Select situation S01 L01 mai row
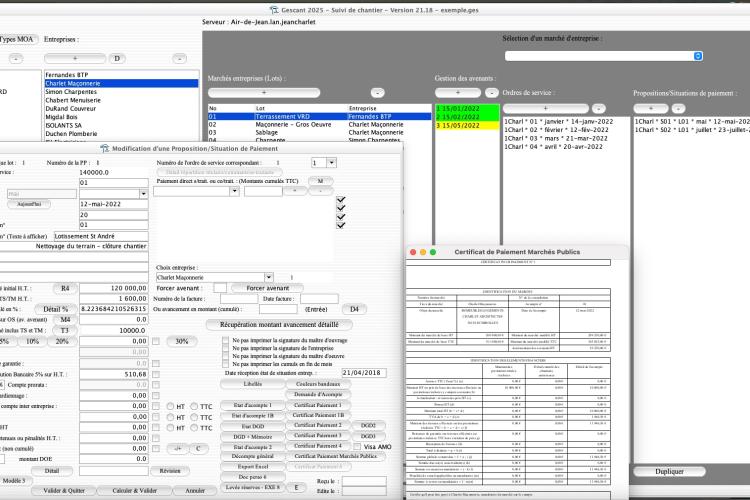 pos(692,122)
